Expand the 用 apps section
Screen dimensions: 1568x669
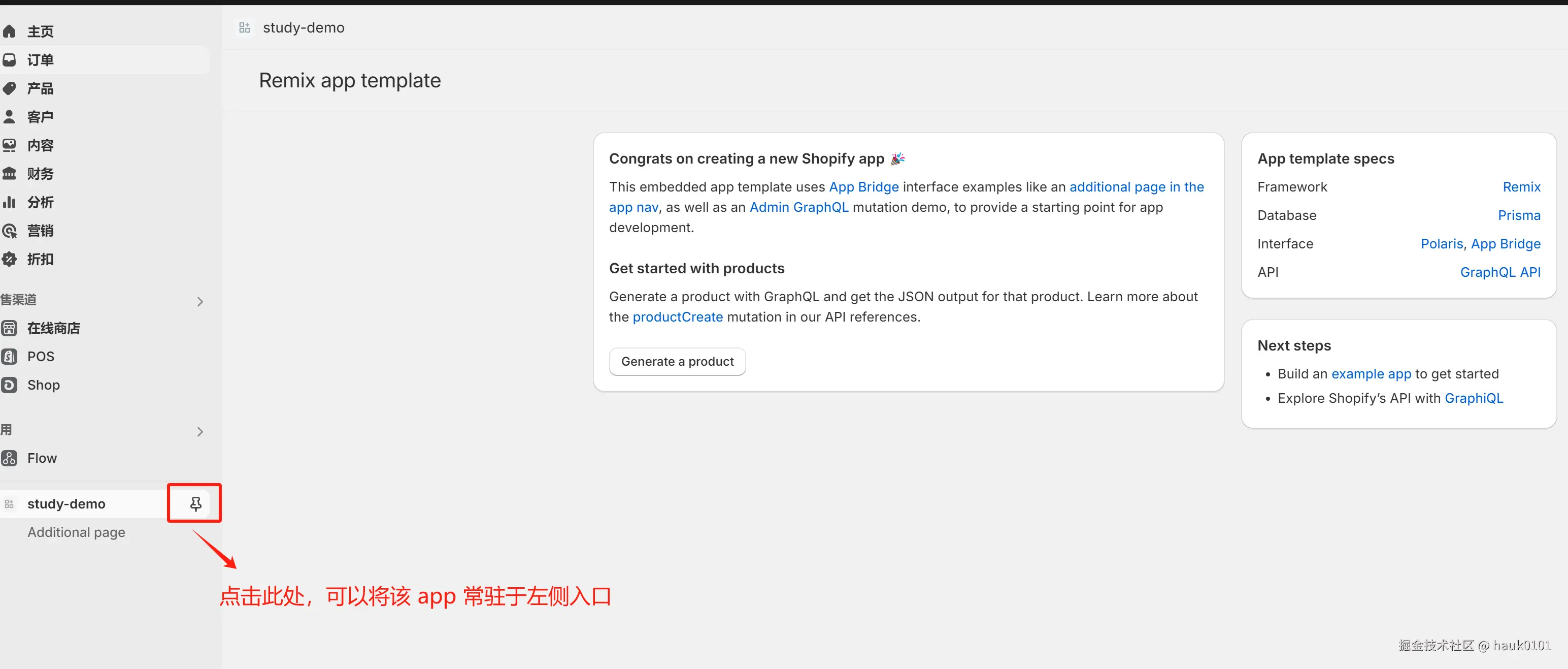click(x=199, y=431)
